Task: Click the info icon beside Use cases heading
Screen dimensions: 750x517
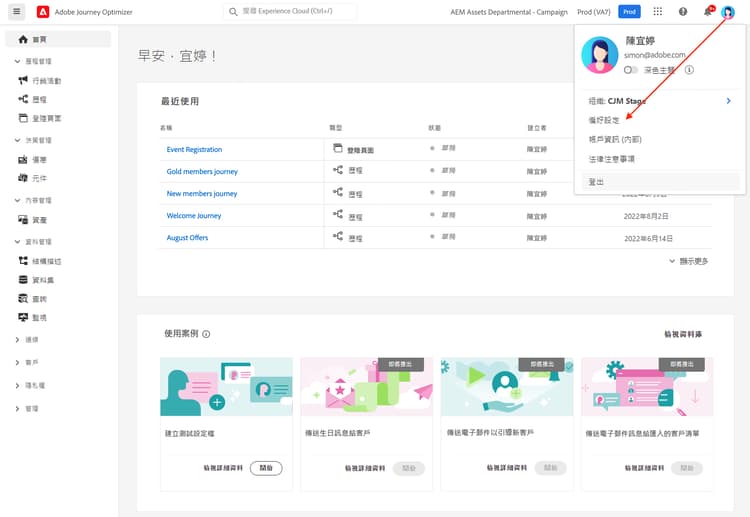Action: click(x=206, y=334)
